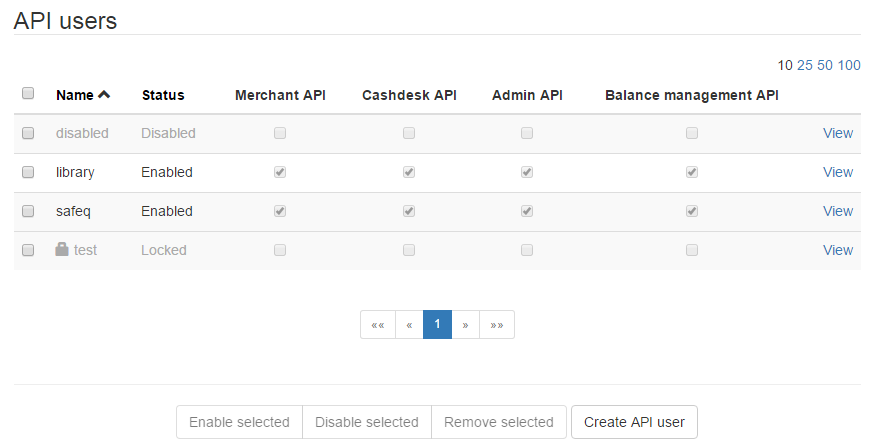Click the Enable selected button
The height and width of the screenshot is (446, 874).
pyautogui.click(x=239, y=422)
